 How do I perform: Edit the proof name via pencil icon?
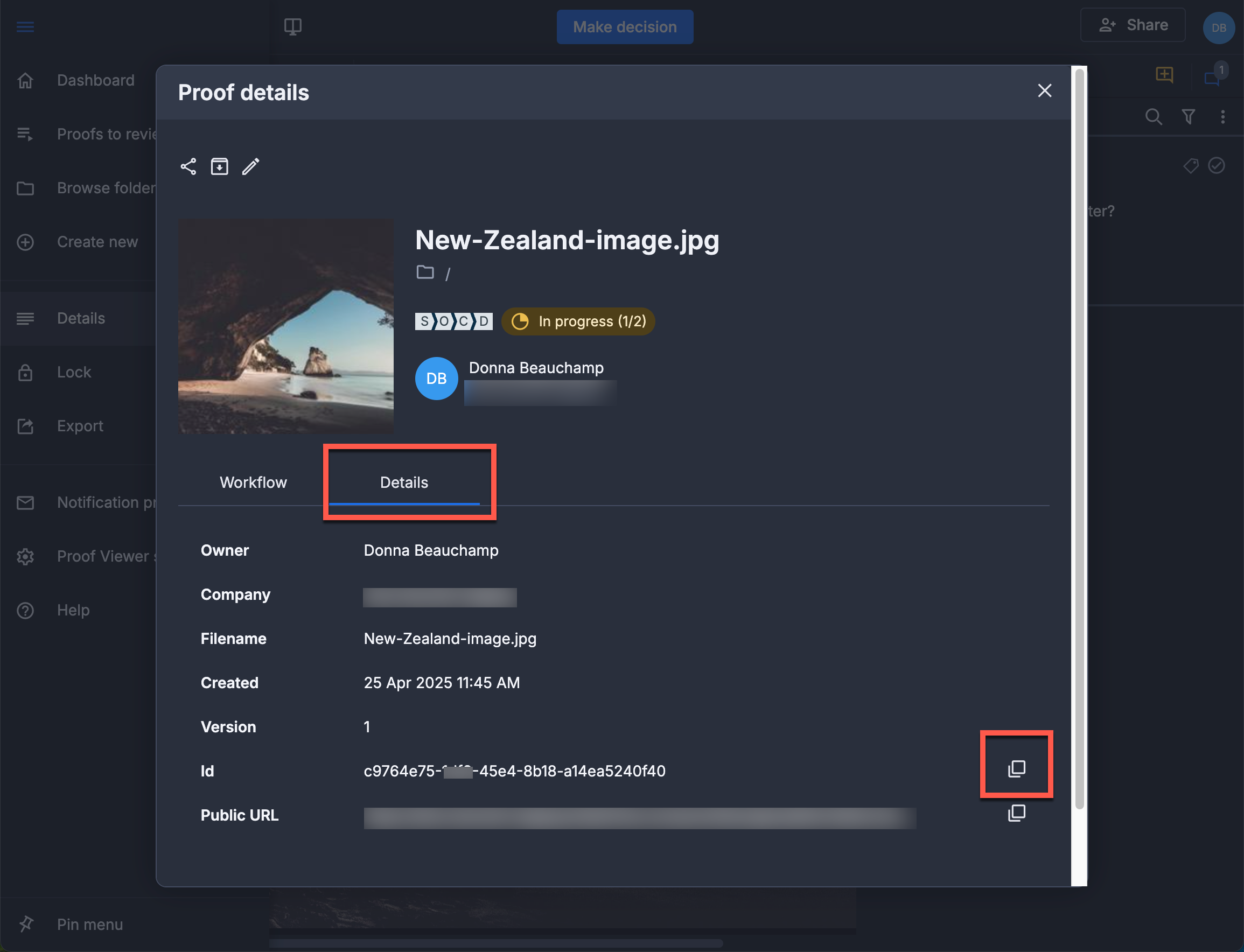(x=250, y=166)
